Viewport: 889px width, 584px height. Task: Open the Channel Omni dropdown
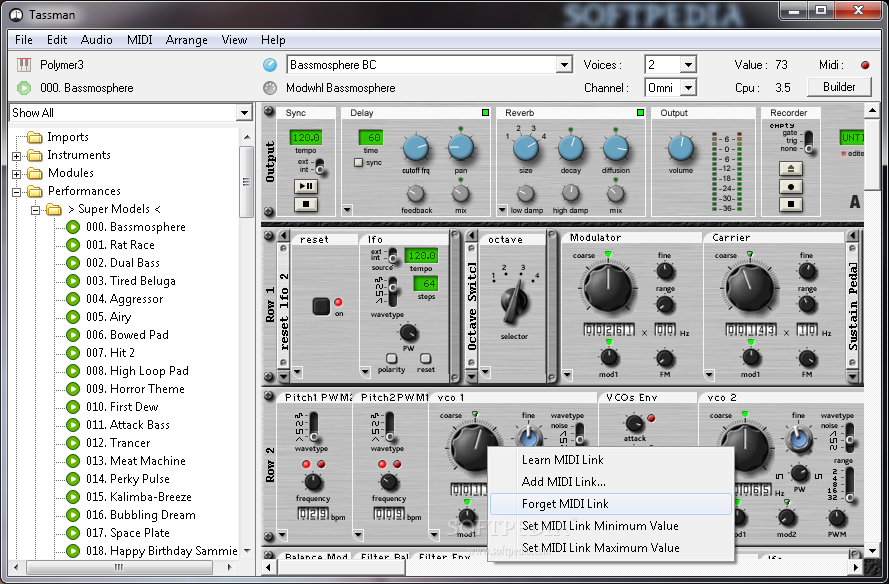point(688,88)
